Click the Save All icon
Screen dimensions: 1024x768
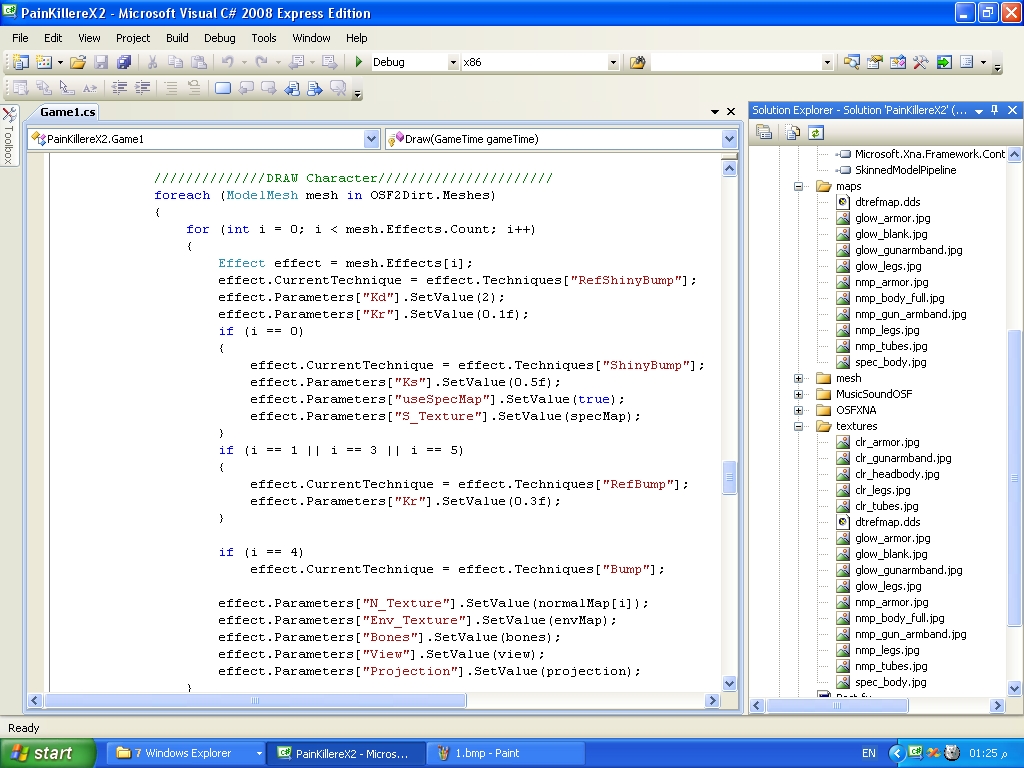pyautogui.click(x=123, y=62)
